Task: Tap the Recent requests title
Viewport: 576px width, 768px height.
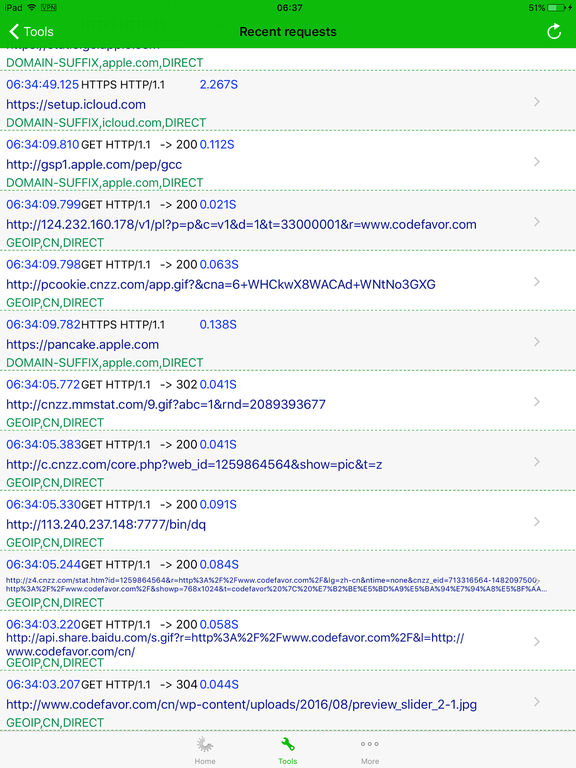Action: 288,32
